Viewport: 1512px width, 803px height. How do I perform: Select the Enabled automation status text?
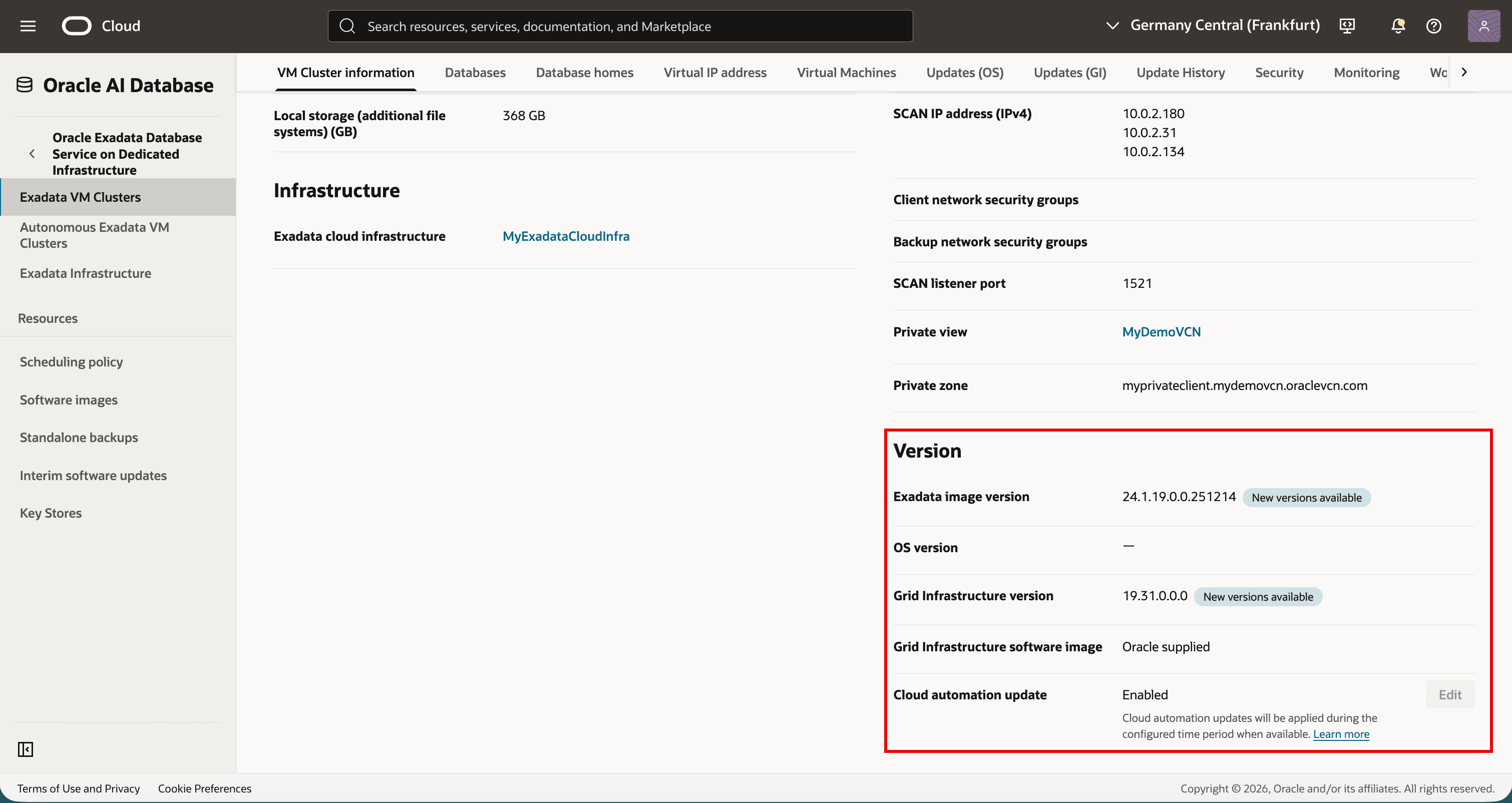click(x=1145, y=695)
